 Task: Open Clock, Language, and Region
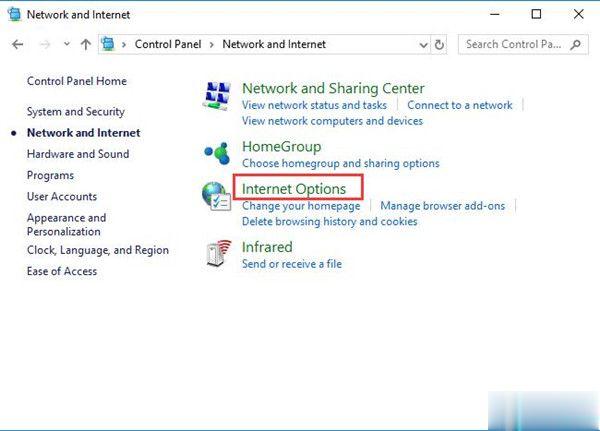tap(98, 250)
